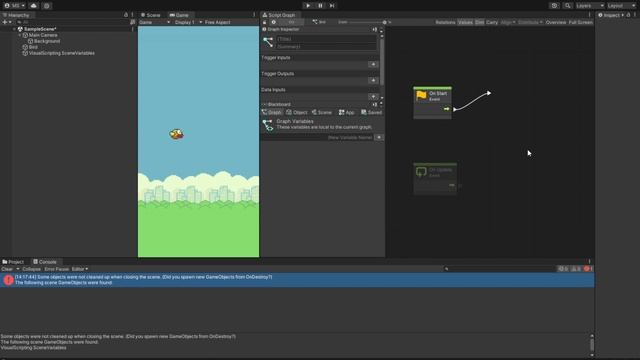Click the Hierarchy add plus dropdown
Image resolution: width=640 pixels, height=360 pixels.
[7, 22]
